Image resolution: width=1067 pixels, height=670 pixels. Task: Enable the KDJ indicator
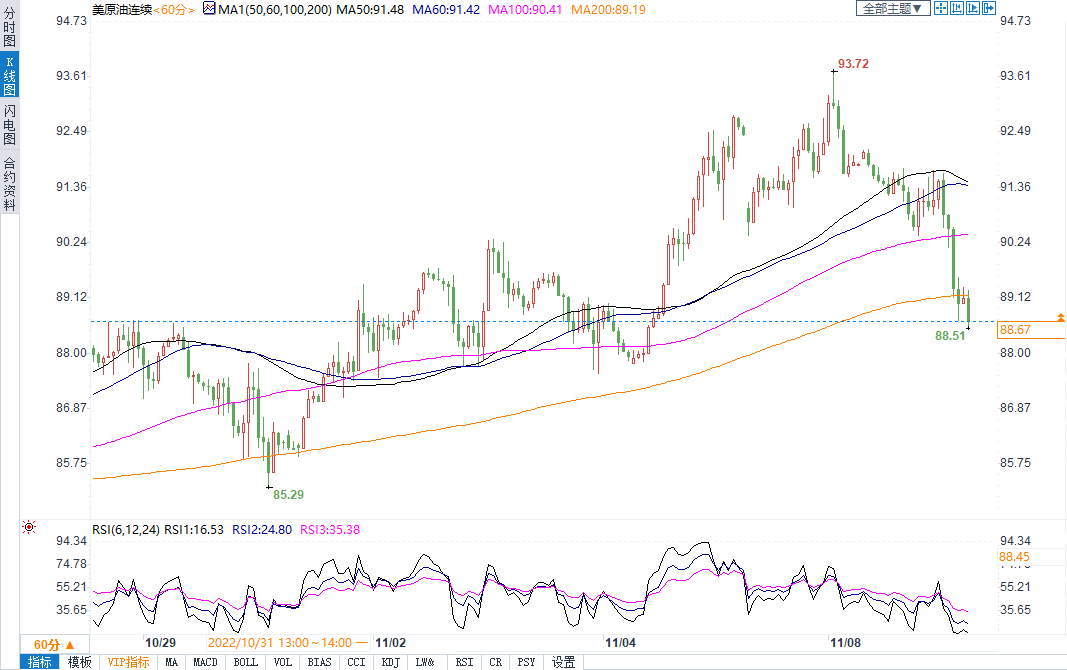[x=390, y=662]
